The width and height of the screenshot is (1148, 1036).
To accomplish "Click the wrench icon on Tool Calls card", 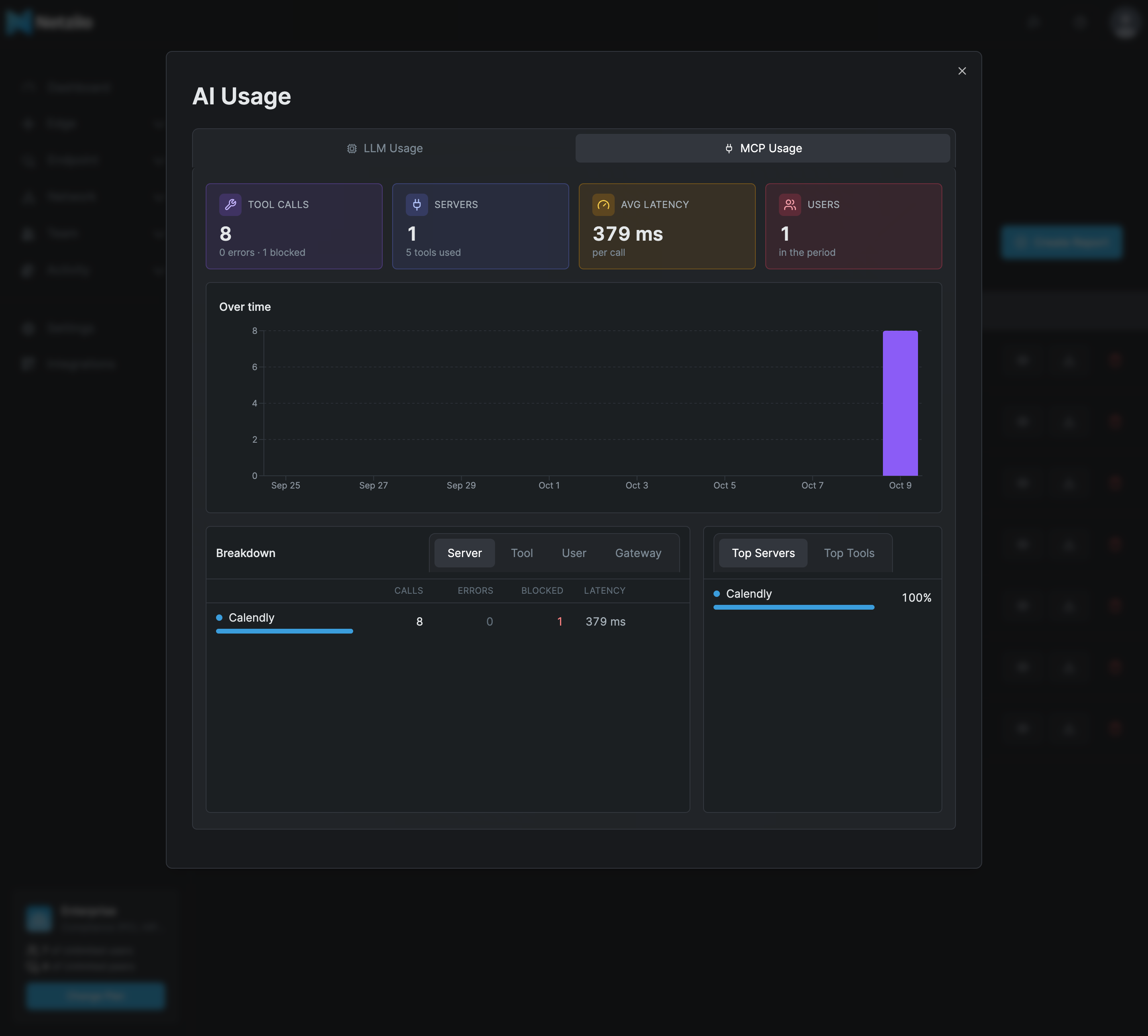I will 230,204.
